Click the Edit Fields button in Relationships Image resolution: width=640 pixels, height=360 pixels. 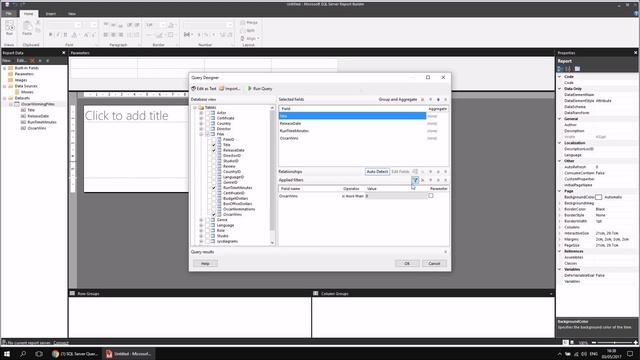(400, 172)
